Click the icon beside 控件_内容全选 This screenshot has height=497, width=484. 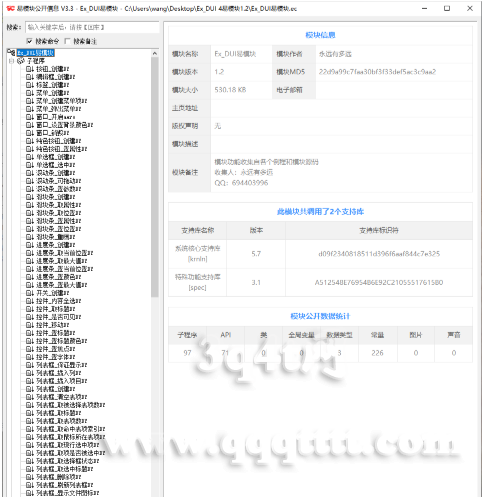click(30, 301)
